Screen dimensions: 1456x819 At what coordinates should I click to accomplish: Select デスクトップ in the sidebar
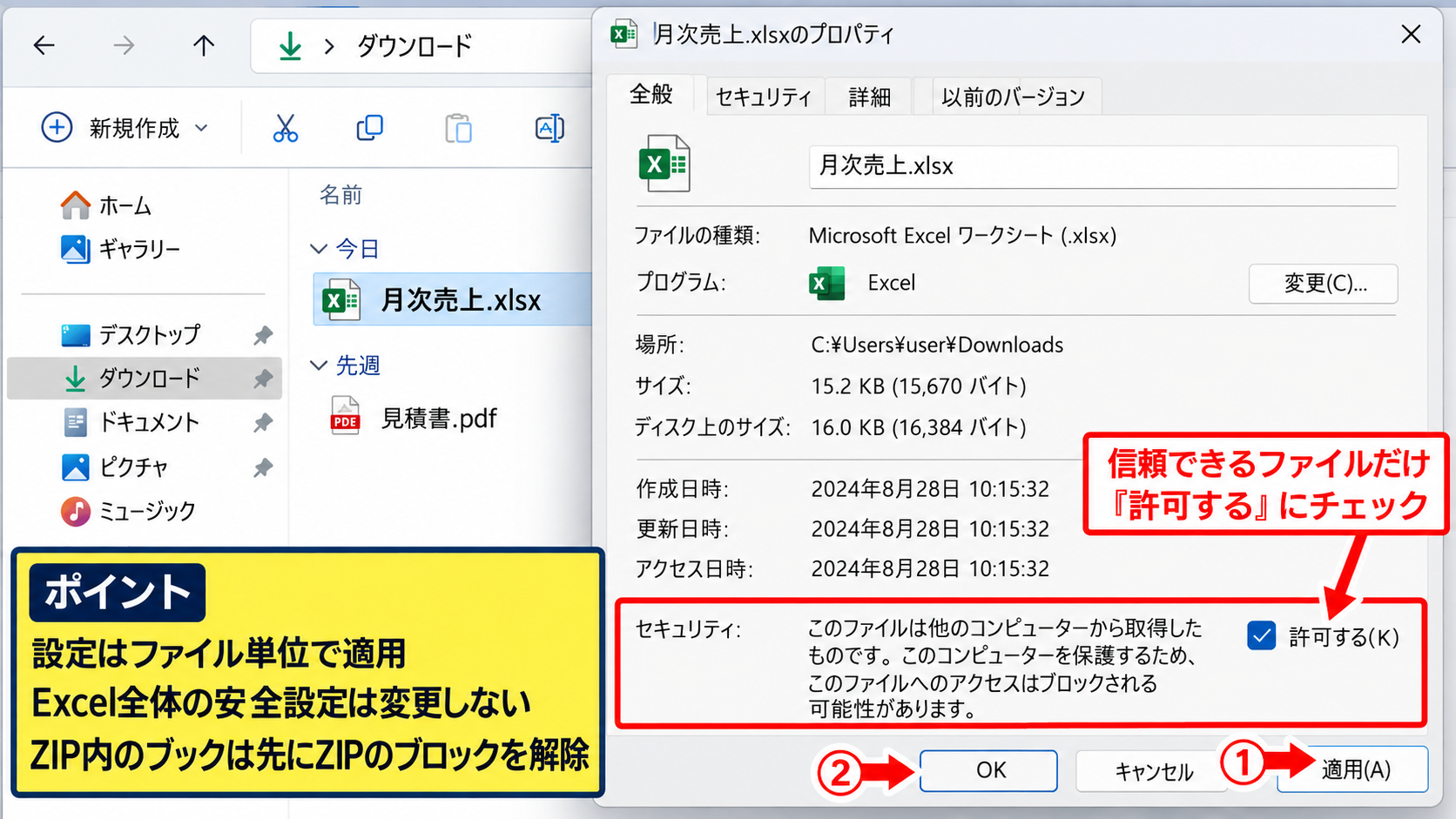click(x=131, y=335)
